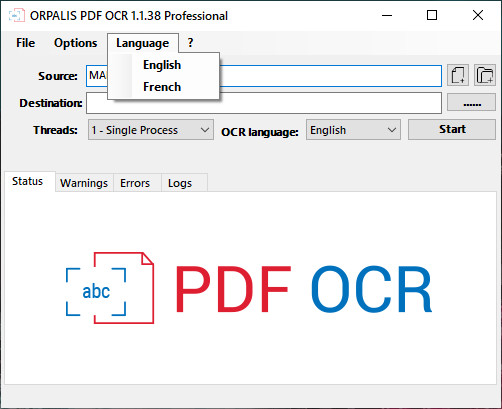
Task: Click into the Destination input field
Action: click(x=264, y=103)
